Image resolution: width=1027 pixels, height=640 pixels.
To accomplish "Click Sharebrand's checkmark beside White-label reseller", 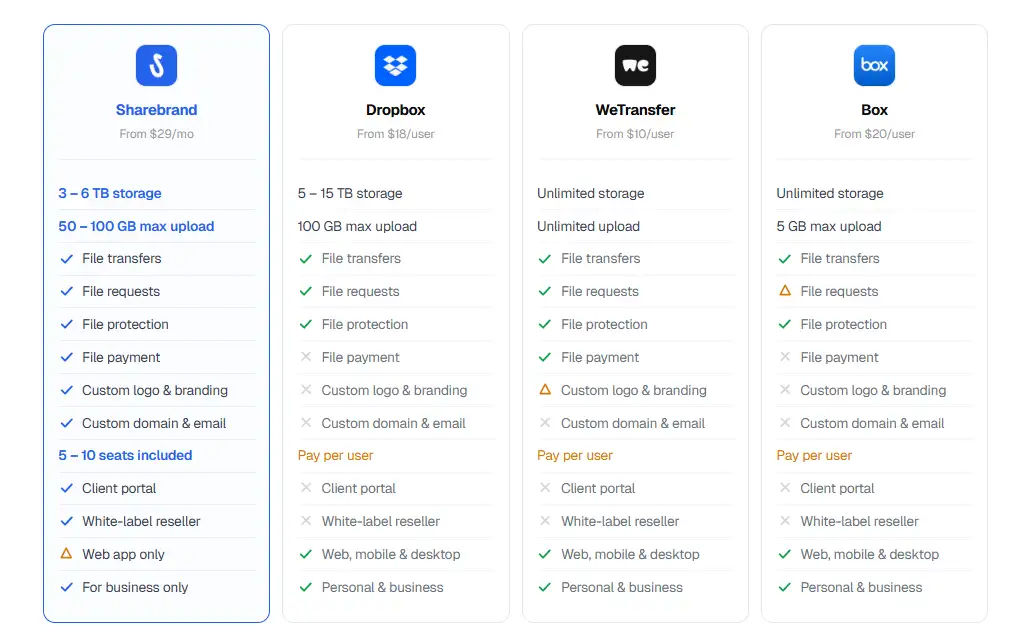I will (x=67, y=521).
